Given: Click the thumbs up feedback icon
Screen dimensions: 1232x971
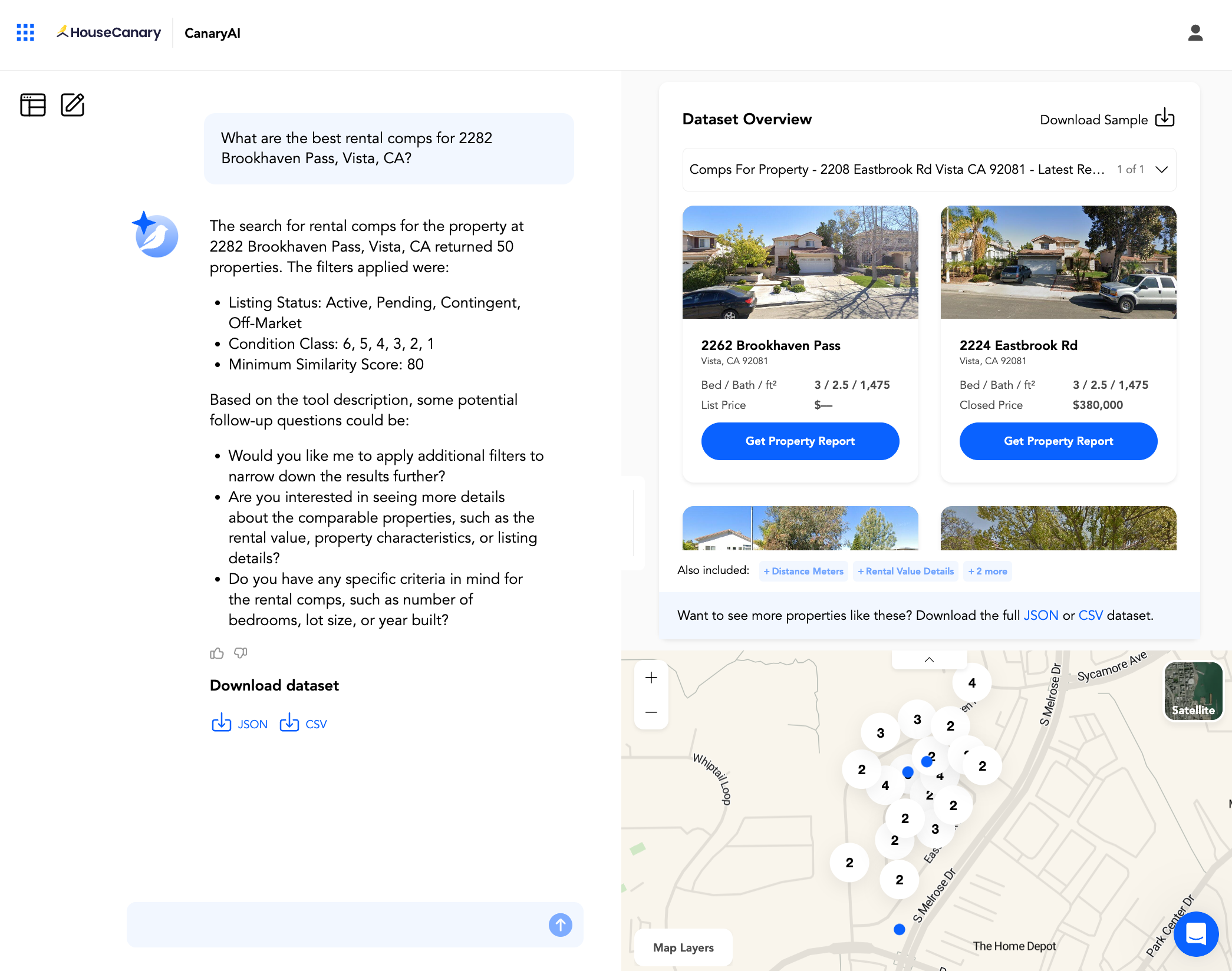Looking at the screenshot, I should tap(217, 653).
